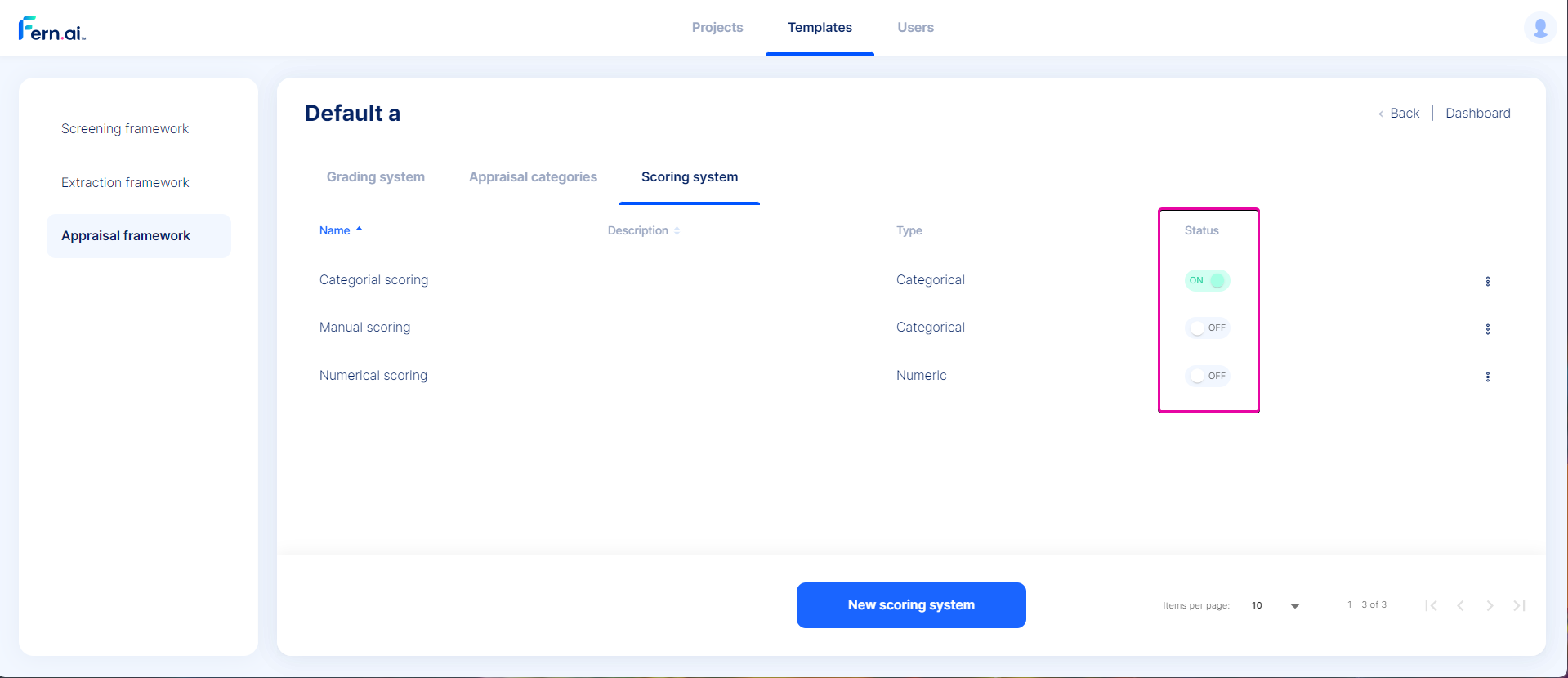Switch to the Projects tab
This screenshot has width=1568, height=678.
pos(717,27)
